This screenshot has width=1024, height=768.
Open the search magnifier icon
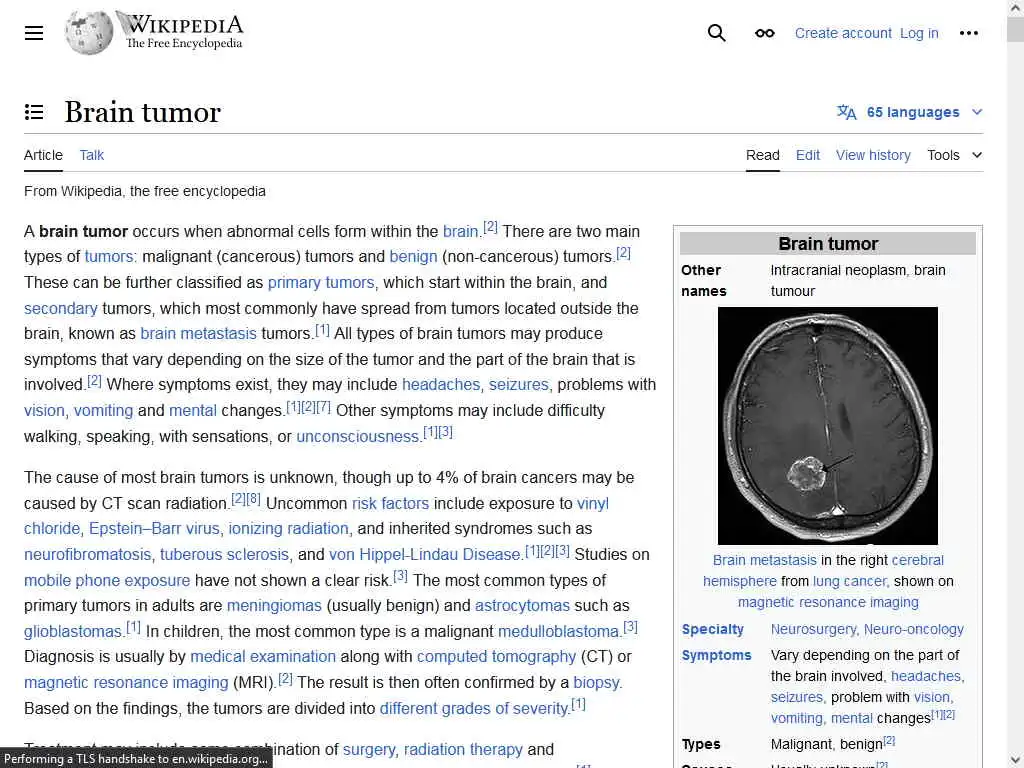click(716, 33)
